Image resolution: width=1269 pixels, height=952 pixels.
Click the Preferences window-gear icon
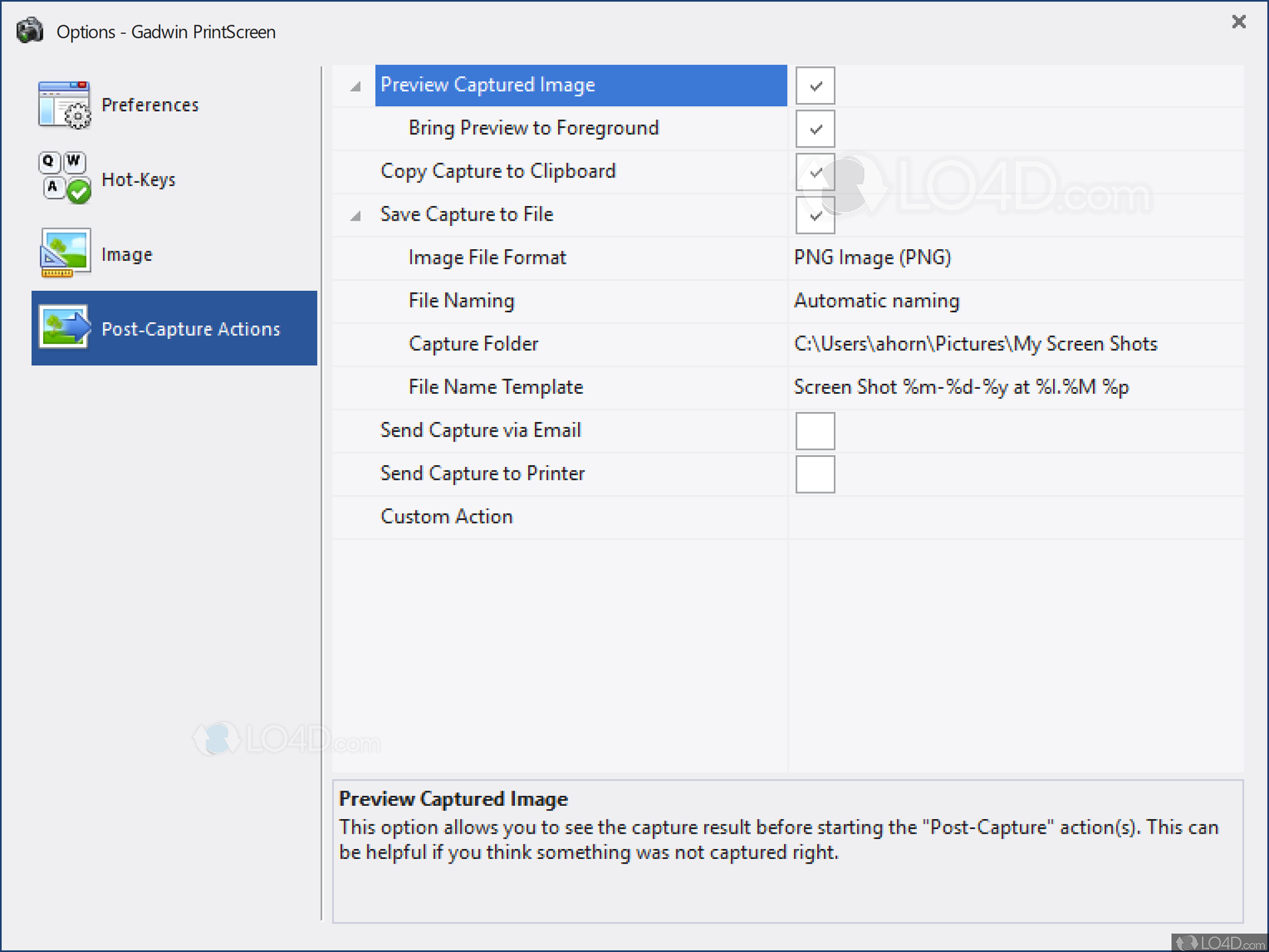click(x=64, y=104)
